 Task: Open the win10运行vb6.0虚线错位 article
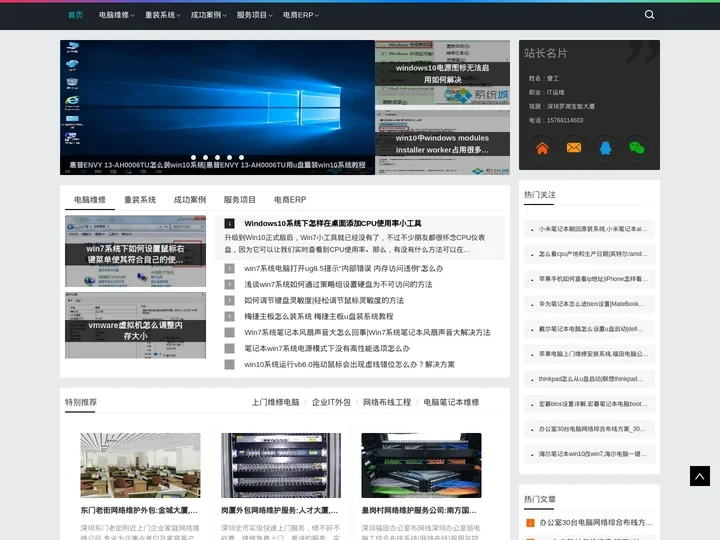(x=349, y=365)
